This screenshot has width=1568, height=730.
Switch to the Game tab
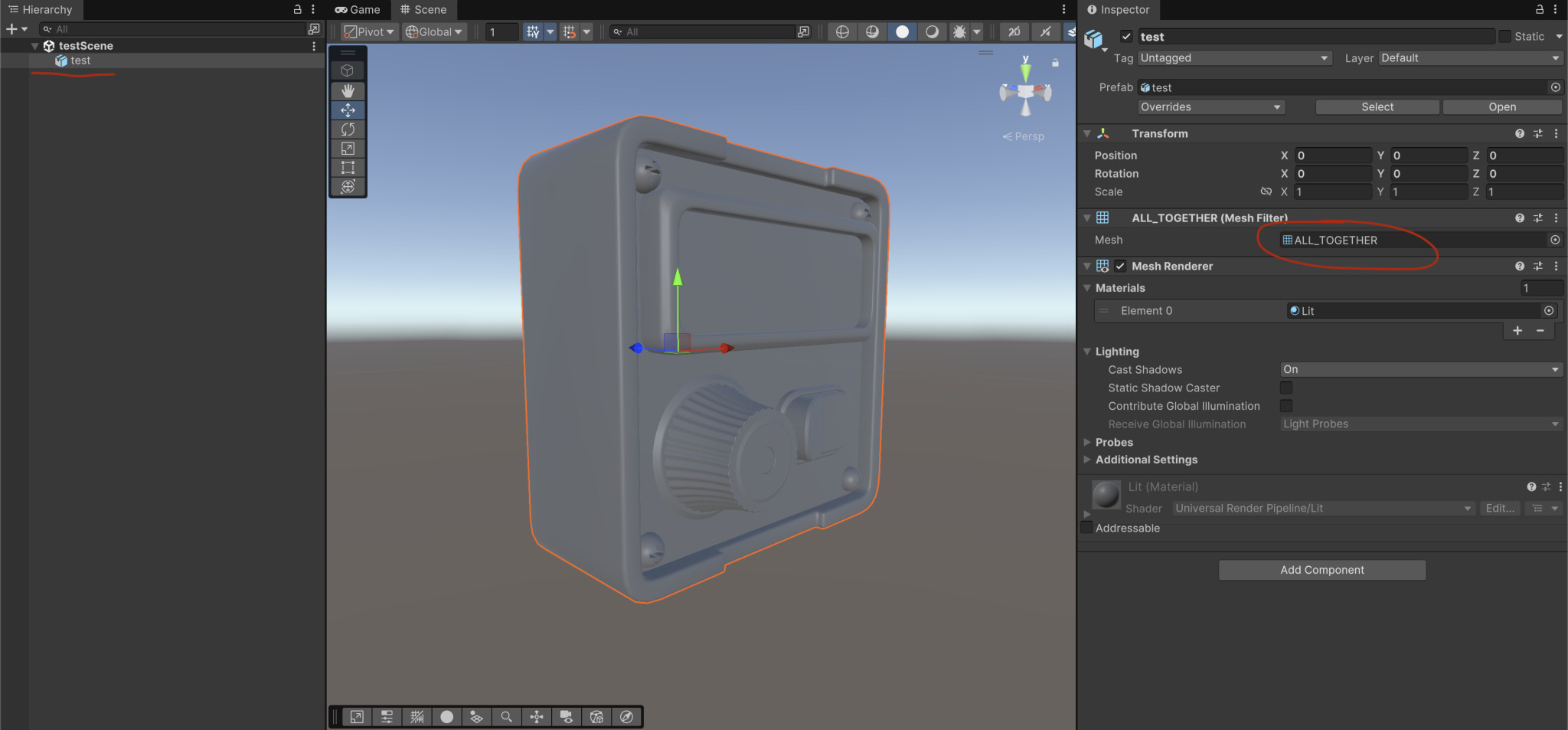[x=358, y=10]
